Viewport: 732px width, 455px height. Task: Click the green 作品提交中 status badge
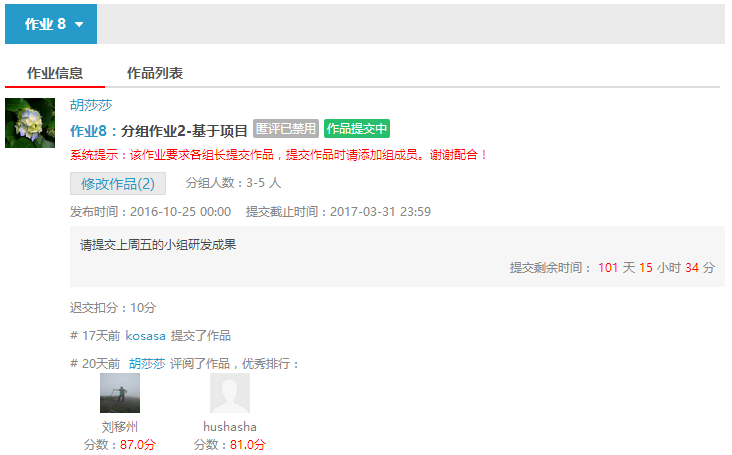coord(357,128)
